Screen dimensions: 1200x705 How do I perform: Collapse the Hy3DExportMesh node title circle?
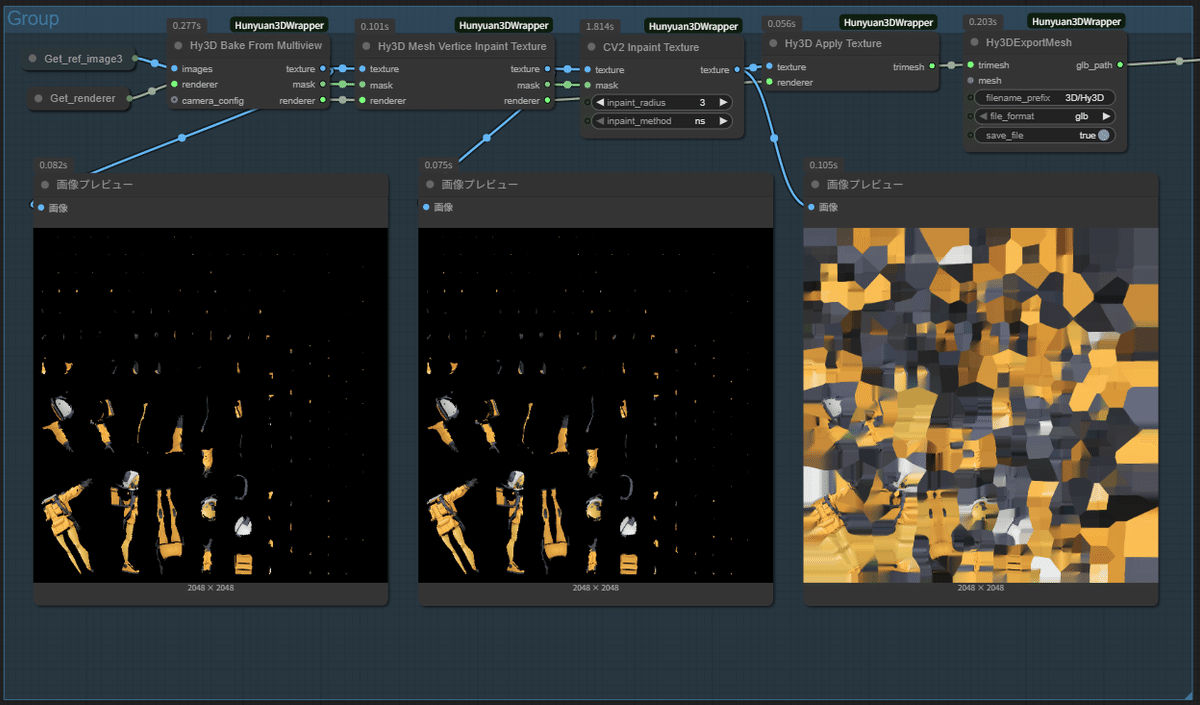click(975, 42)
